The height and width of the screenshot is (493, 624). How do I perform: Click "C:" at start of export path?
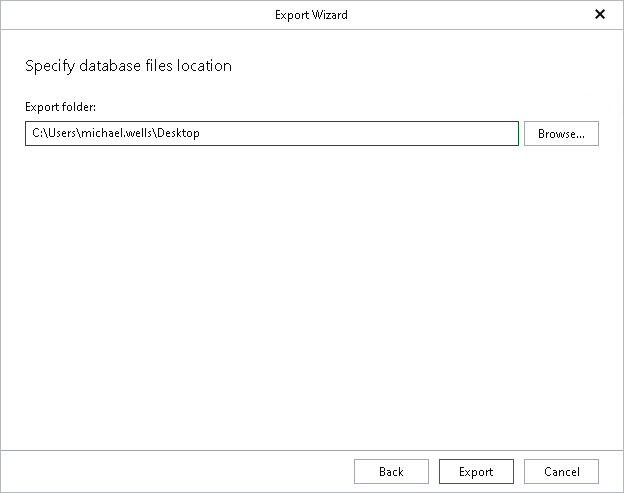coord(36,134)
